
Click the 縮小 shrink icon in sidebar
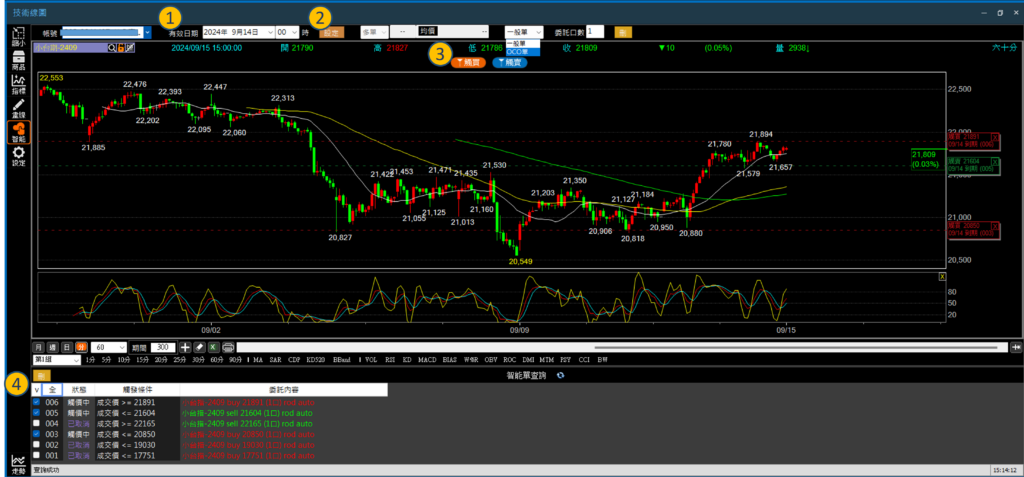(19, 37)
